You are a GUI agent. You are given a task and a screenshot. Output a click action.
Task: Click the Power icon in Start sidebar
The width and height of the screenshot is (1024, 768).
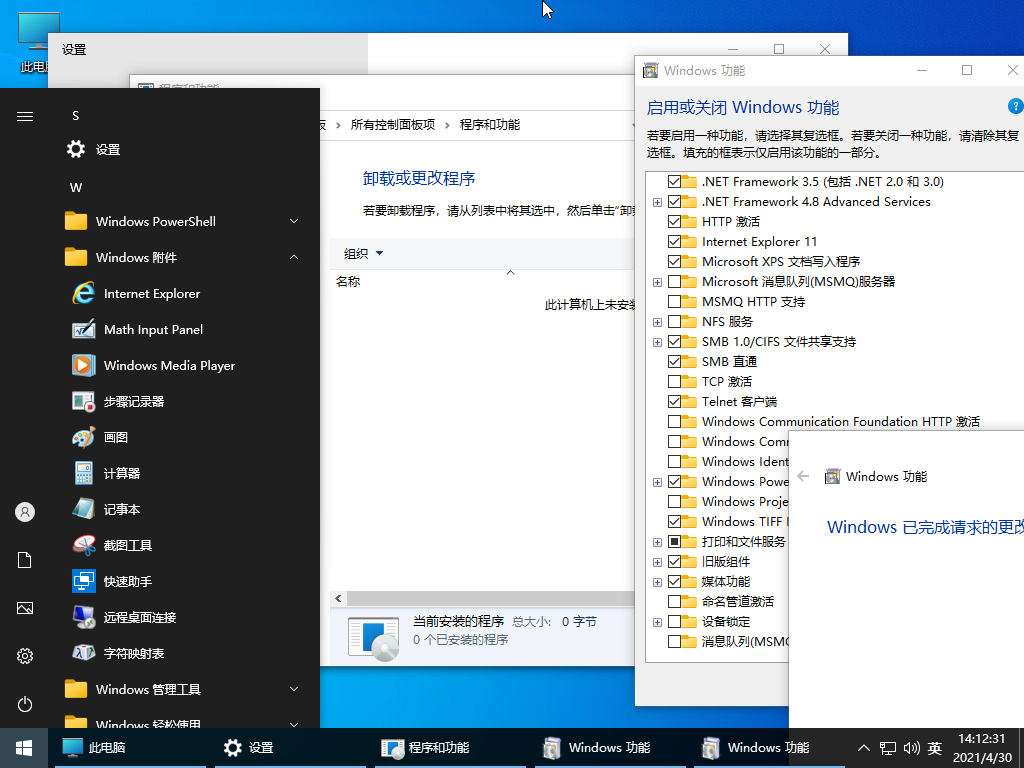click(x=25, y=704)
